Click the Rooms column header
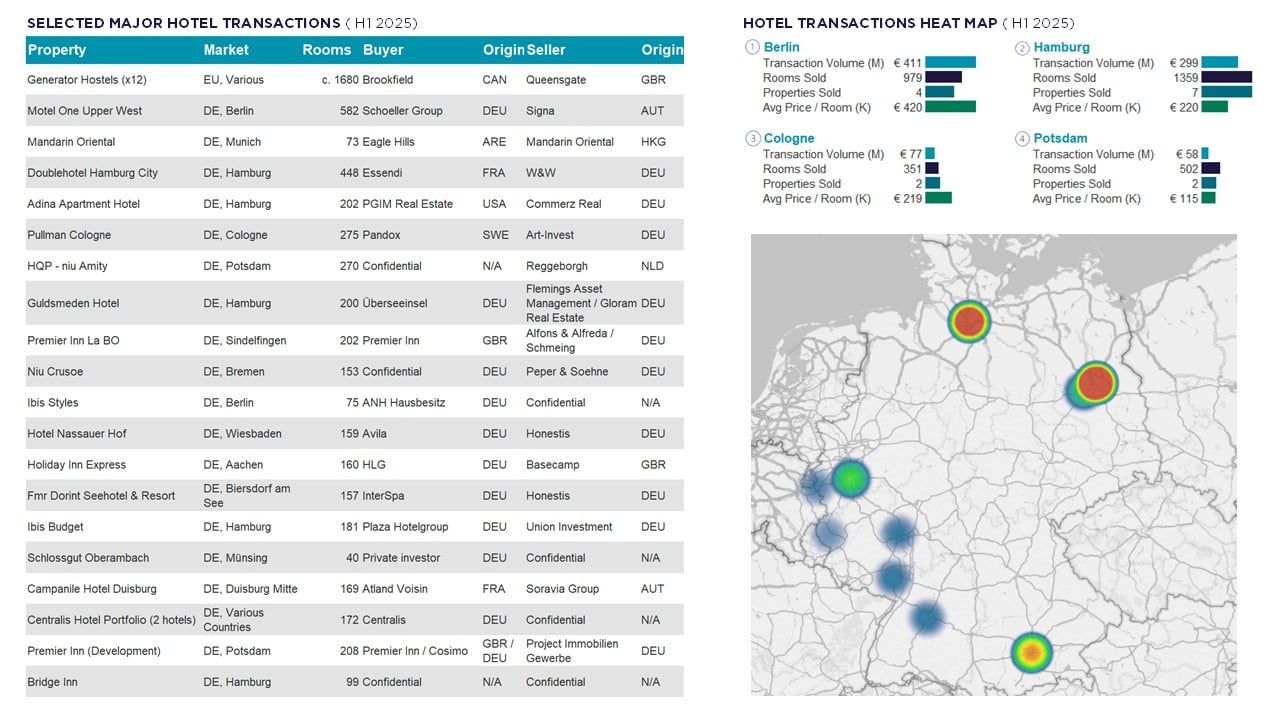Viewport: 1270px width, 706px height. (326, 50)
